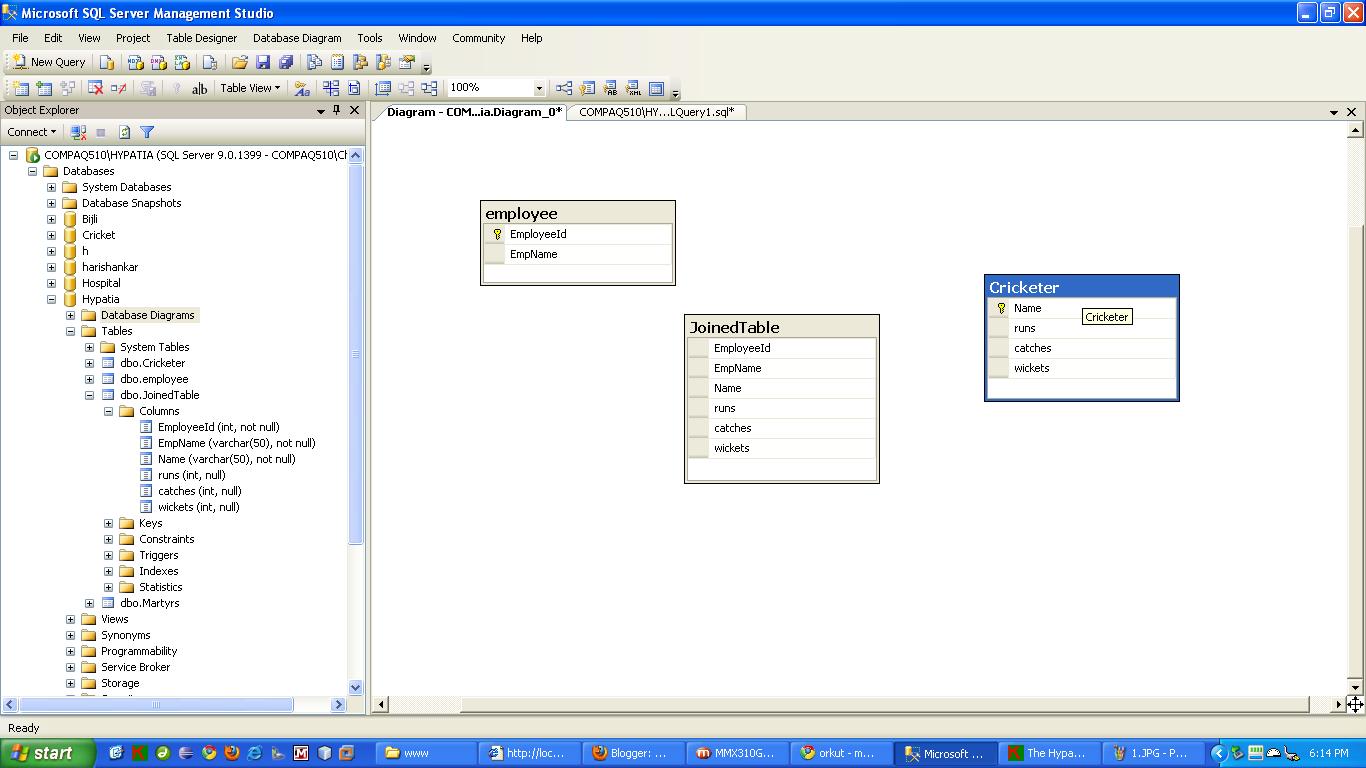Select the Insert Text Annotation (a|b) icon
The width and height of the screenshot is (1366, 768).
tap(200, 88)
